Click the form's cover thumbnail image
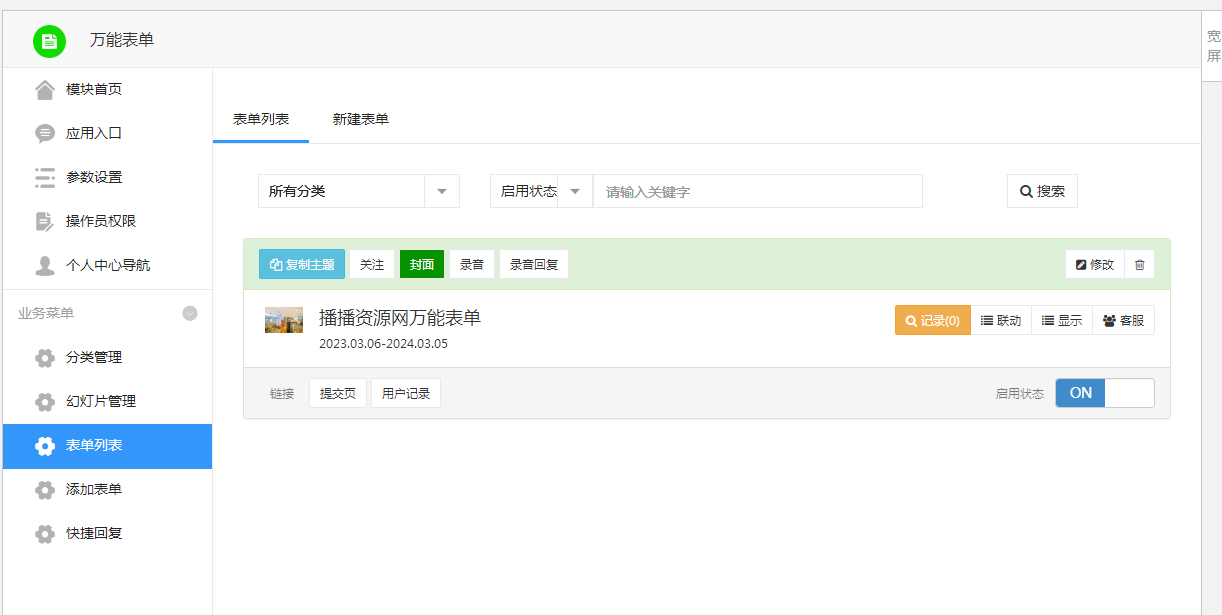 pos(284,320)
